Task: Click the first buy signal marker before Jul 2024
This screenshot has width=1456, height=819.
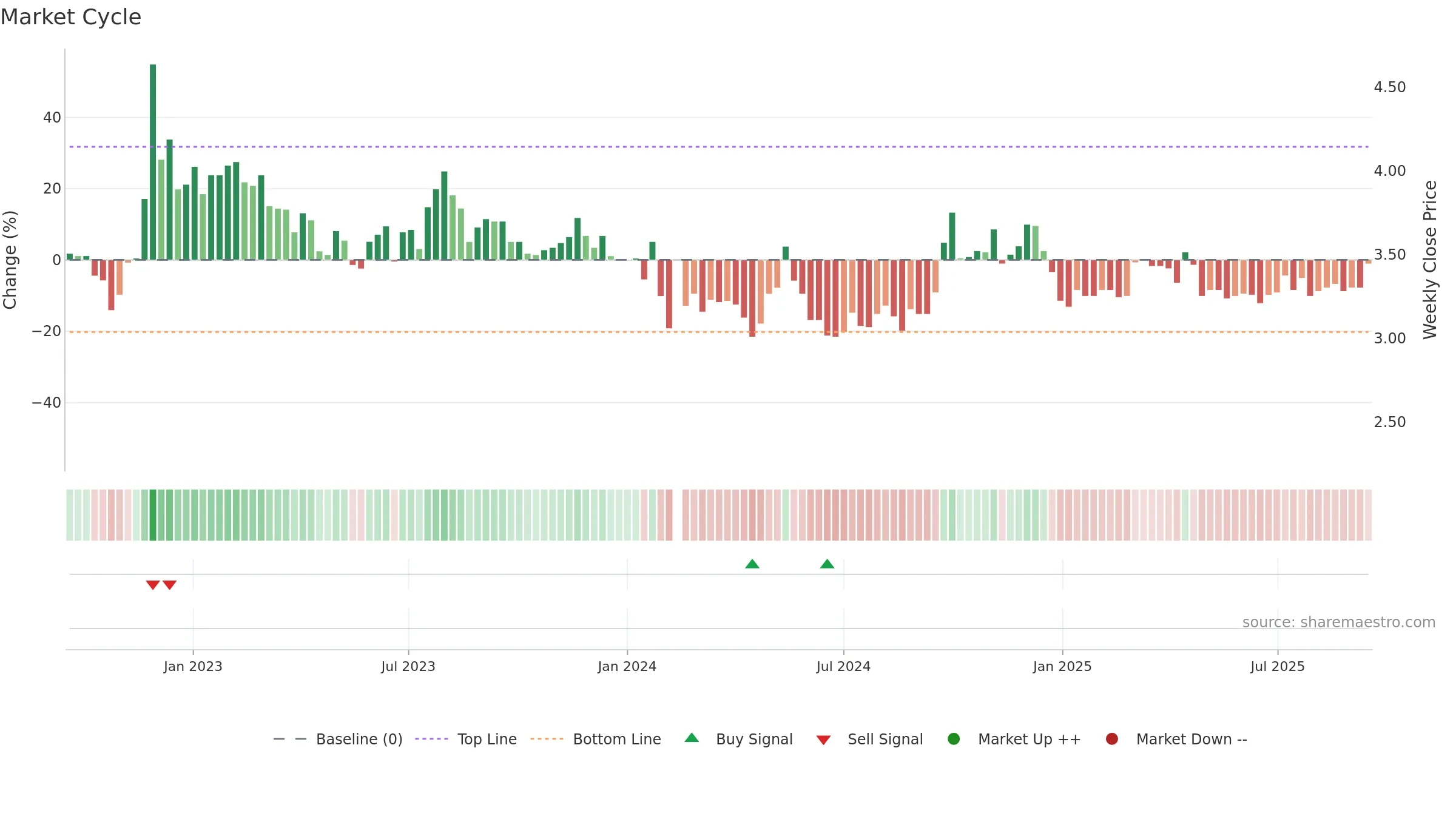Action: [752, 564]
